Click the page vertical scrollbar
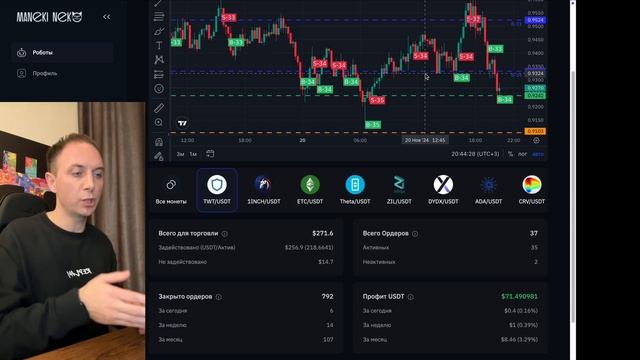The height and width of the screenshot is (360, 640). click(x=573, y=196)
